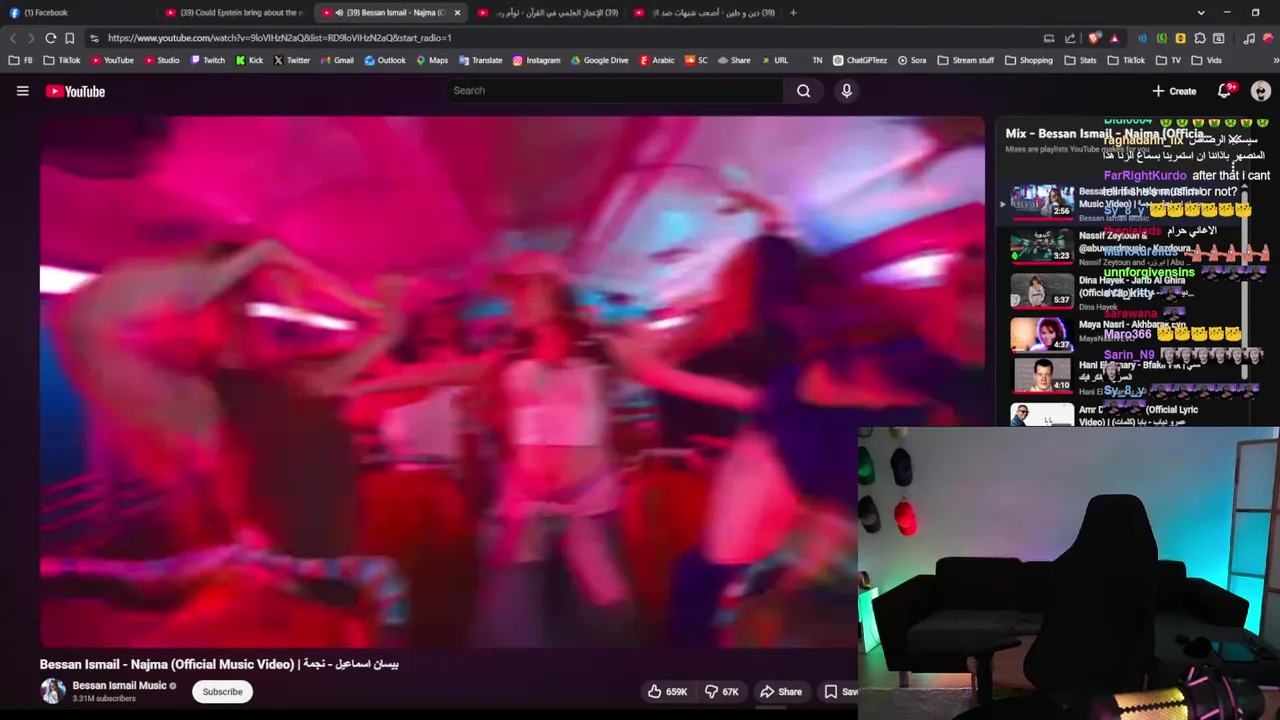Play the 2:56 Bessan Ismail playlist thumbnail
This screenshot has width=1280, height=720.
tap(1042, 201)
